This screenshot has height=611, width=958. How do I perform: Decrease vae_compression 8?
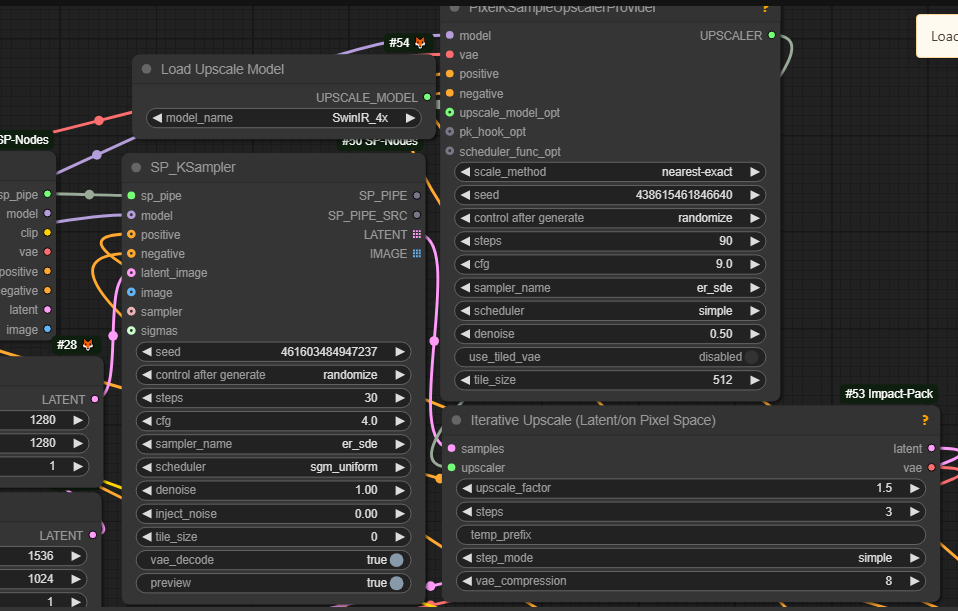click(x=467, y=581)
